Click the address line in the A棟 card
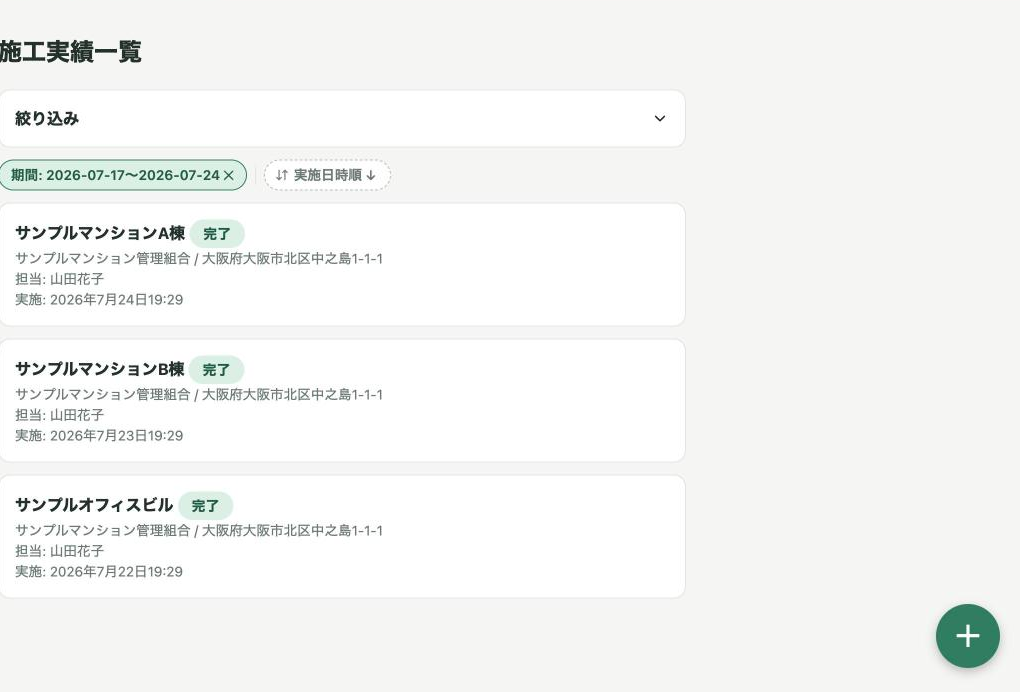Viewport: 1020px width, 692px height. point(199,258)
